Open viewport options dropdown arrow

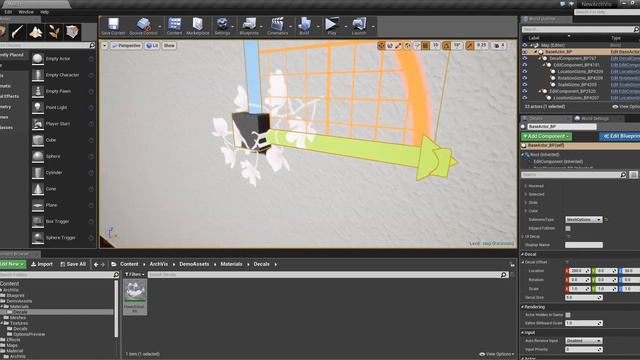point(105,46)
